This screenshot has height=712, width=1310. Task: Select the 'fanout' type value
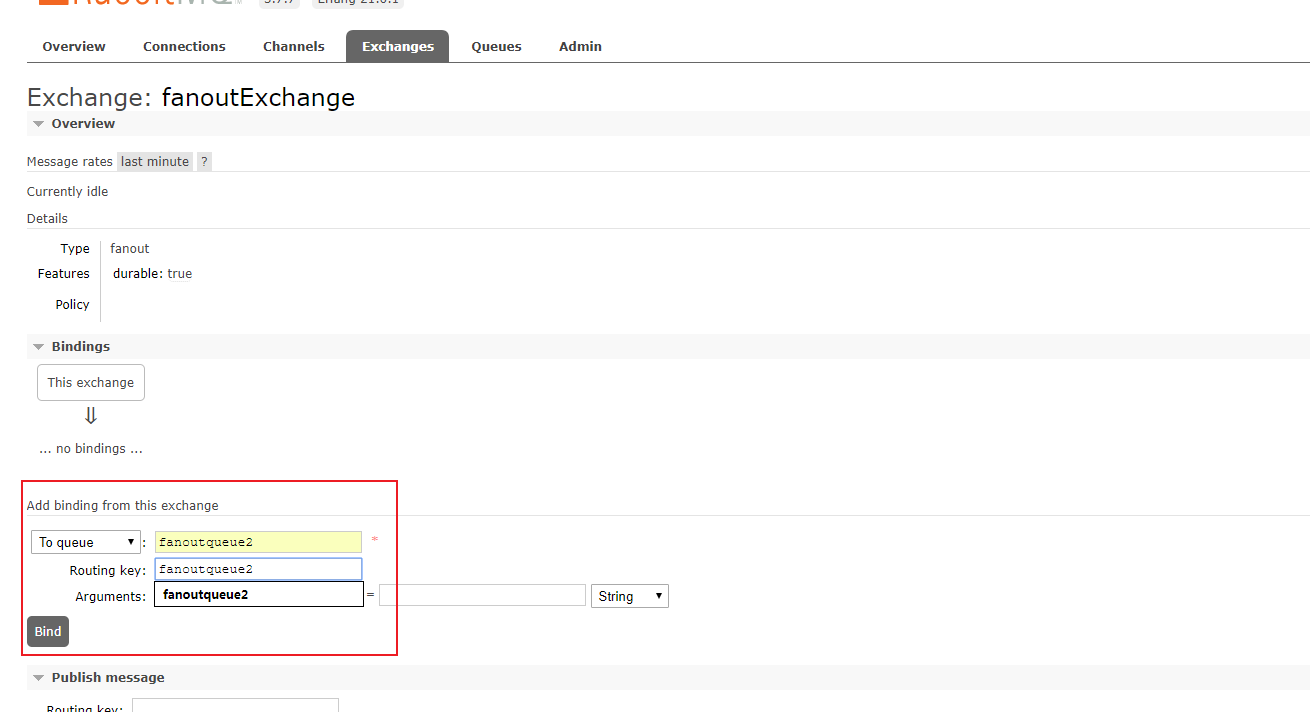[130, 248]
